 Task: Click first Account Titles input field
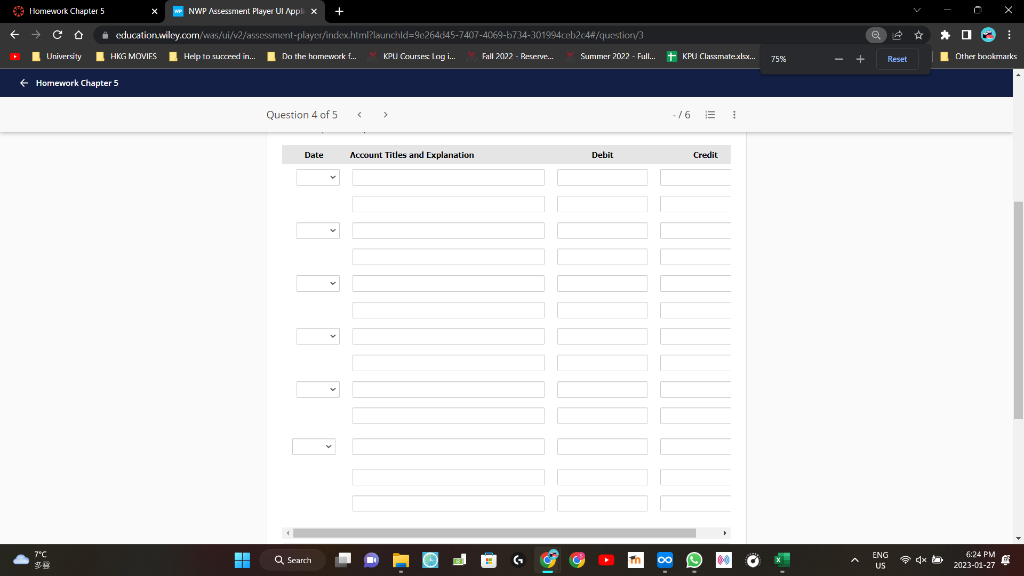pyautogui.click(x=448, y=177)
